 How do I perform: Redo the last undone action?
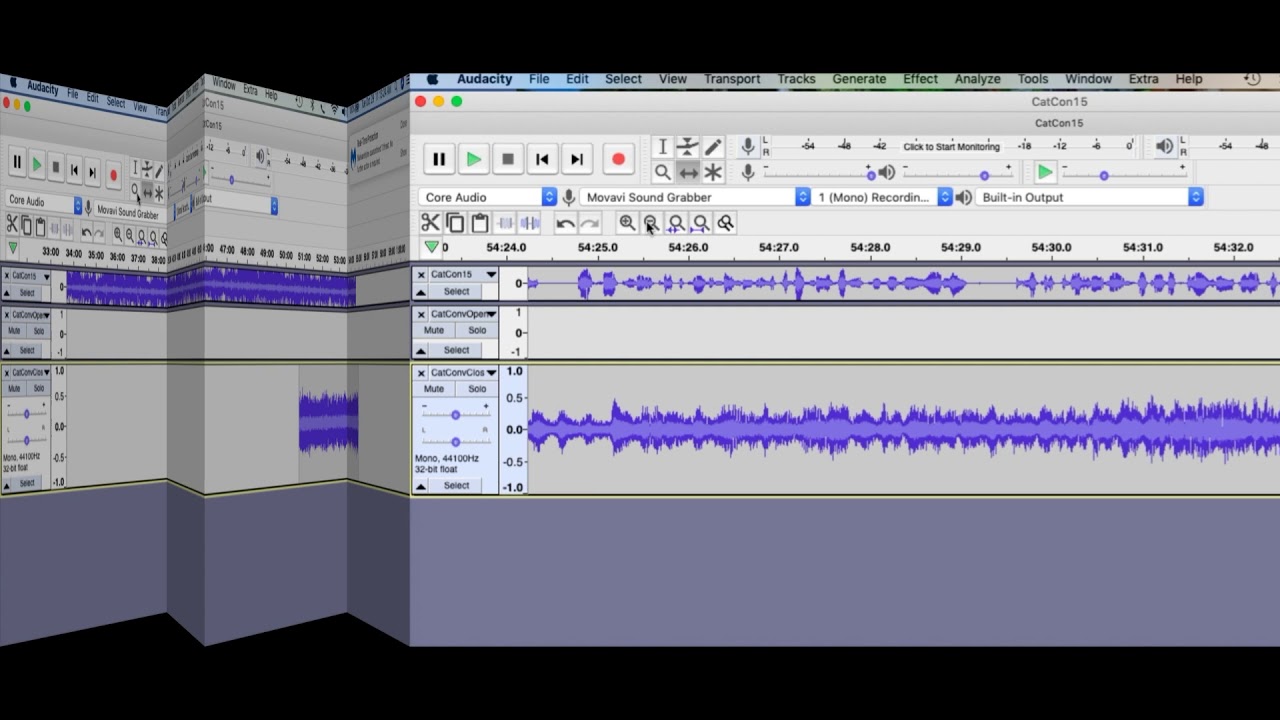(590, 223)
